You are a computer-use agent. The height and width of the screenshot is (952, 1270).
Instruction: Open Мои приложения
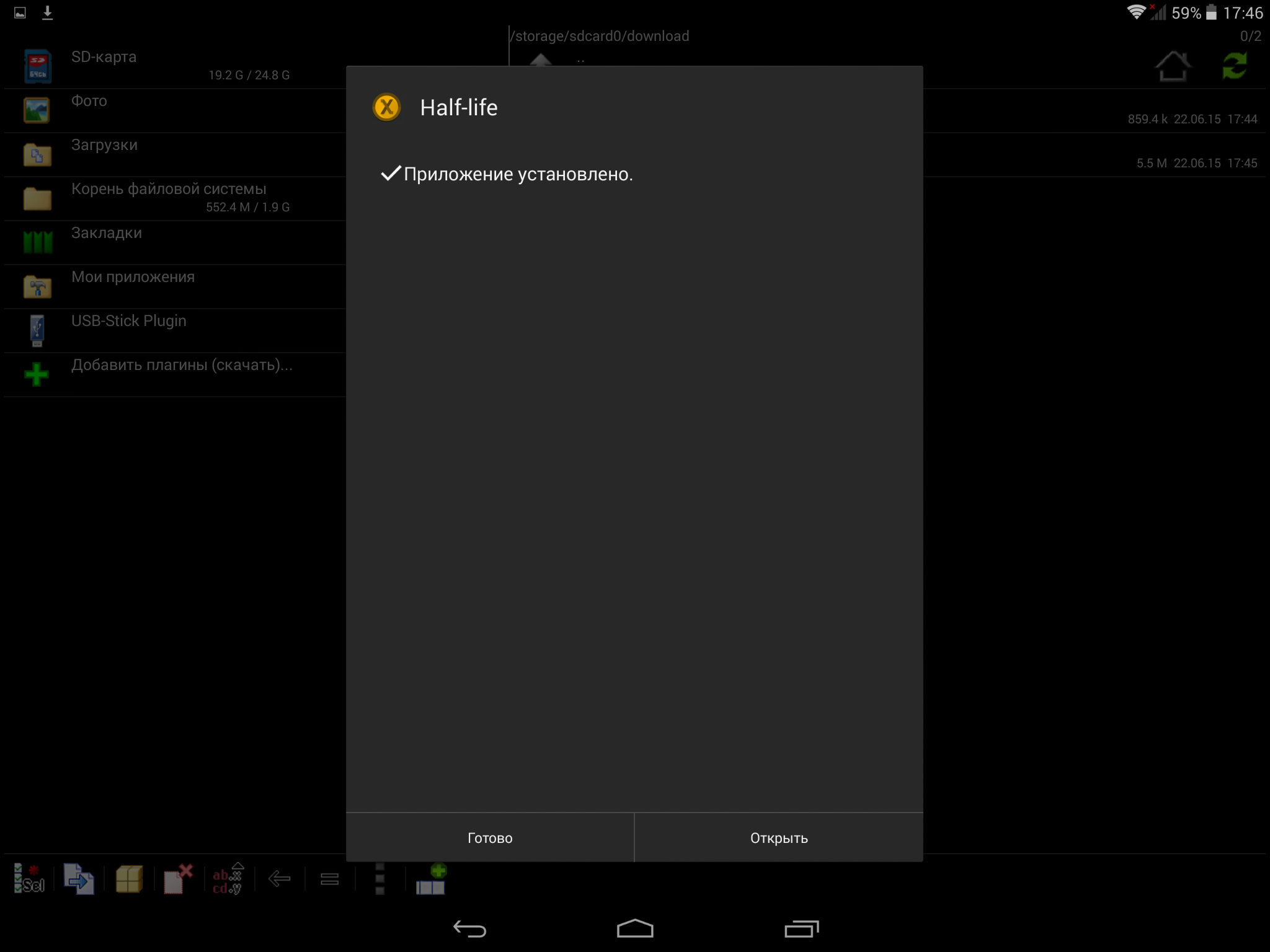coord(175,286)
